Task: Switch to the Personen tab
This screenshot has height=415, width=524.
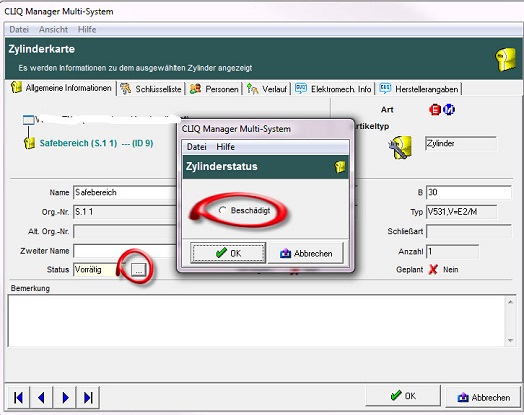Action: point(214,89)
